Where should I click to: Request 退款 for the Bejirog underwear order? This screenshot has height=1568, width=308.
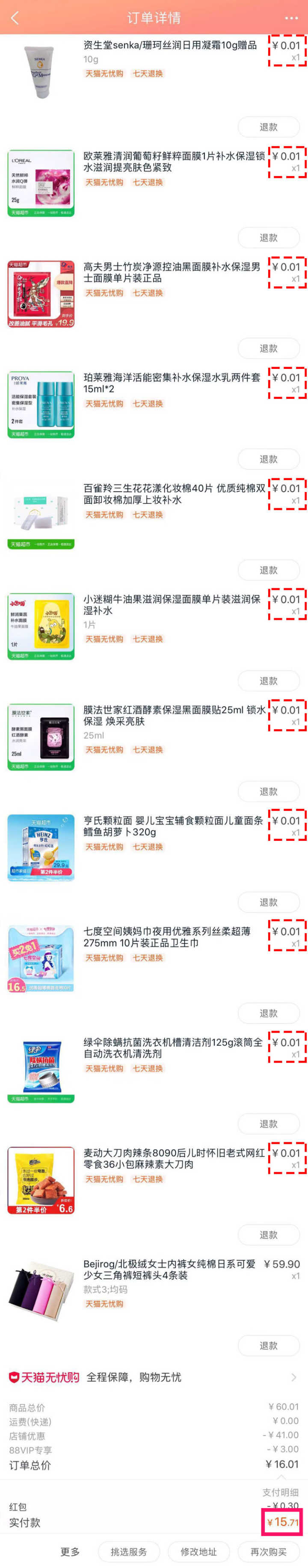[x=269, y=1346]
